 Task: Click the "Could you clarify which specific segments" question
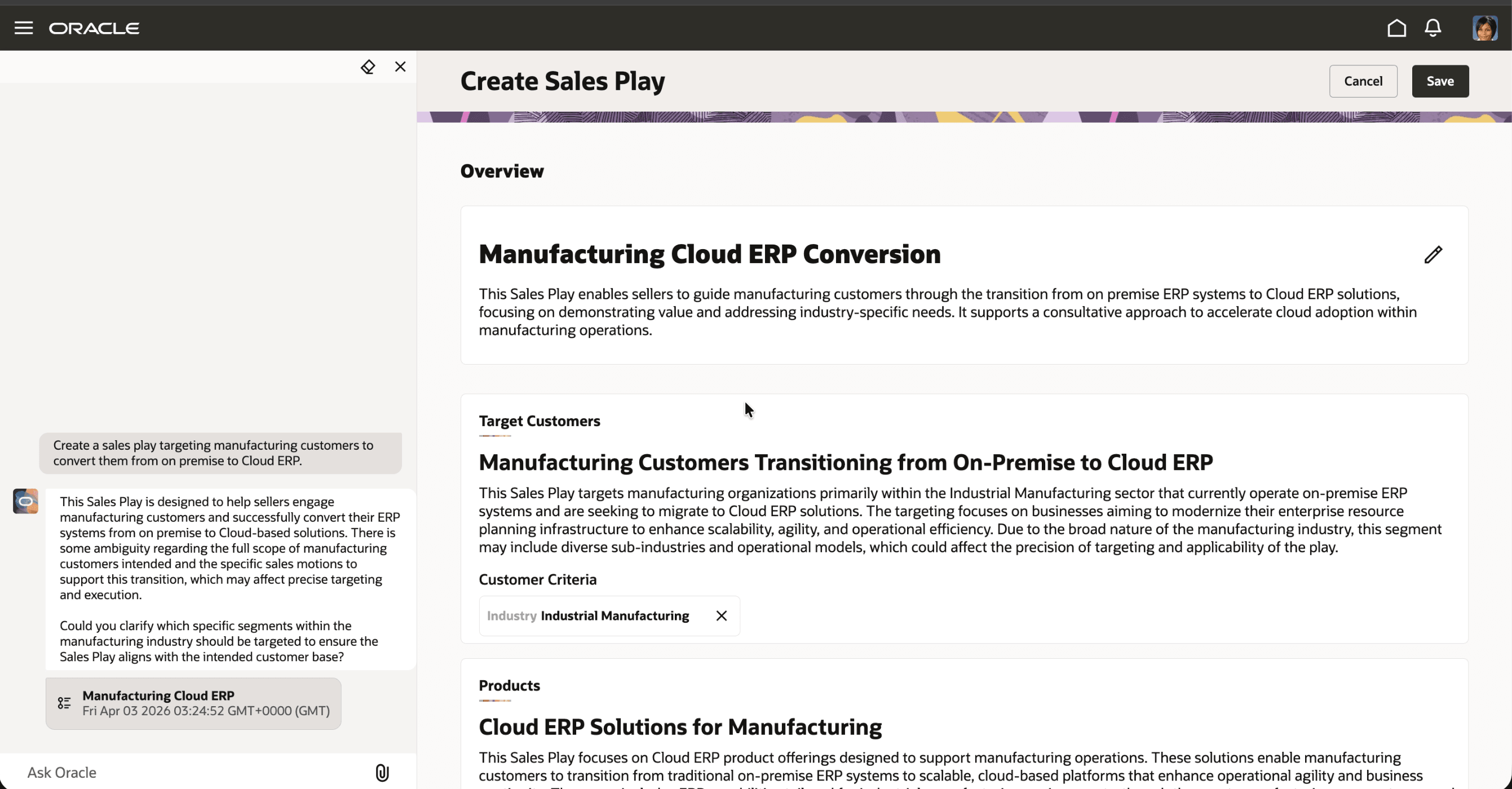[219, 641]
